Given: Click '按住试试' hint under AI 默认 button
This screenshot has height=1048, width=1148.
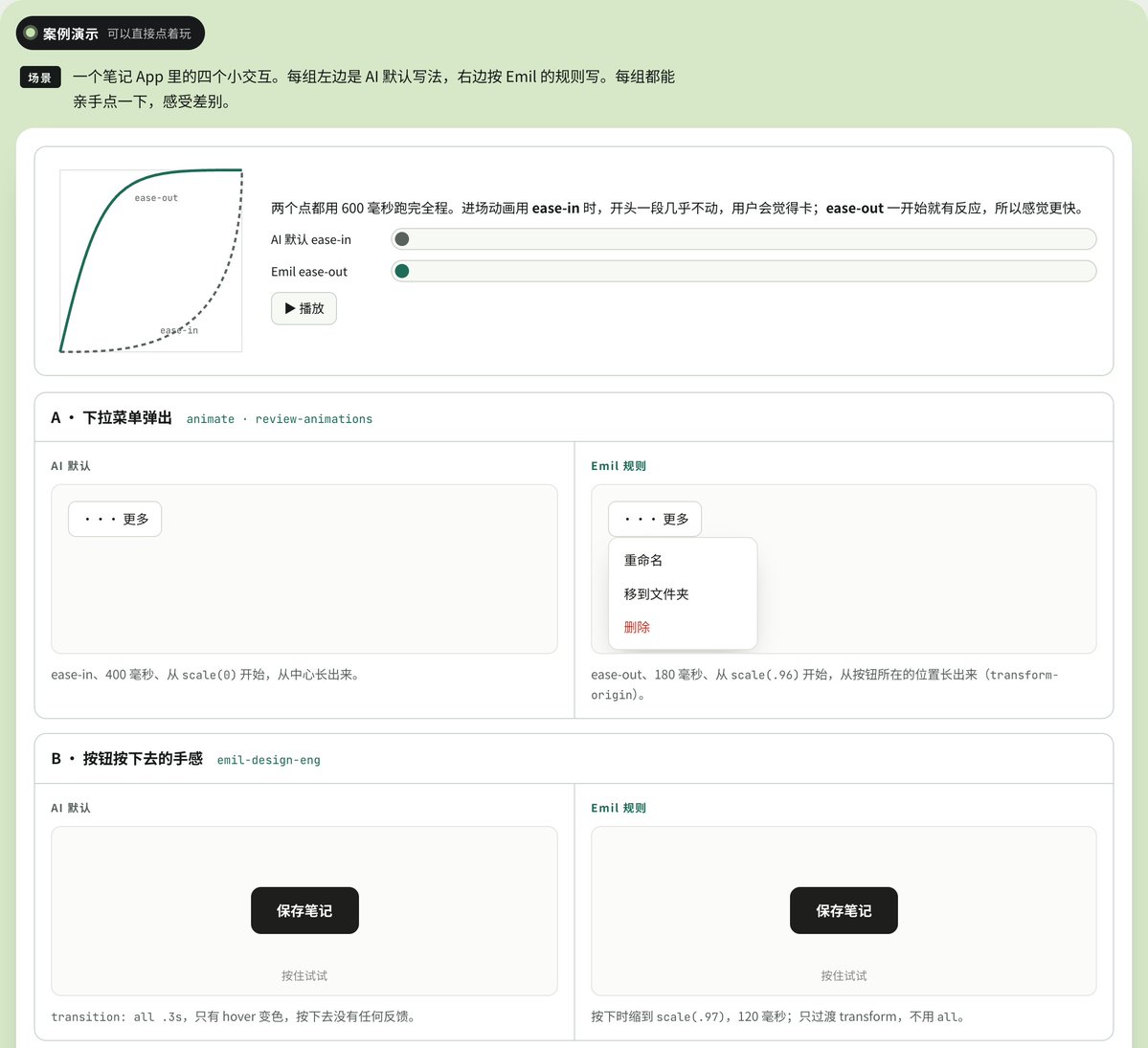Looking at the screenshot, I should coord(304,975).
